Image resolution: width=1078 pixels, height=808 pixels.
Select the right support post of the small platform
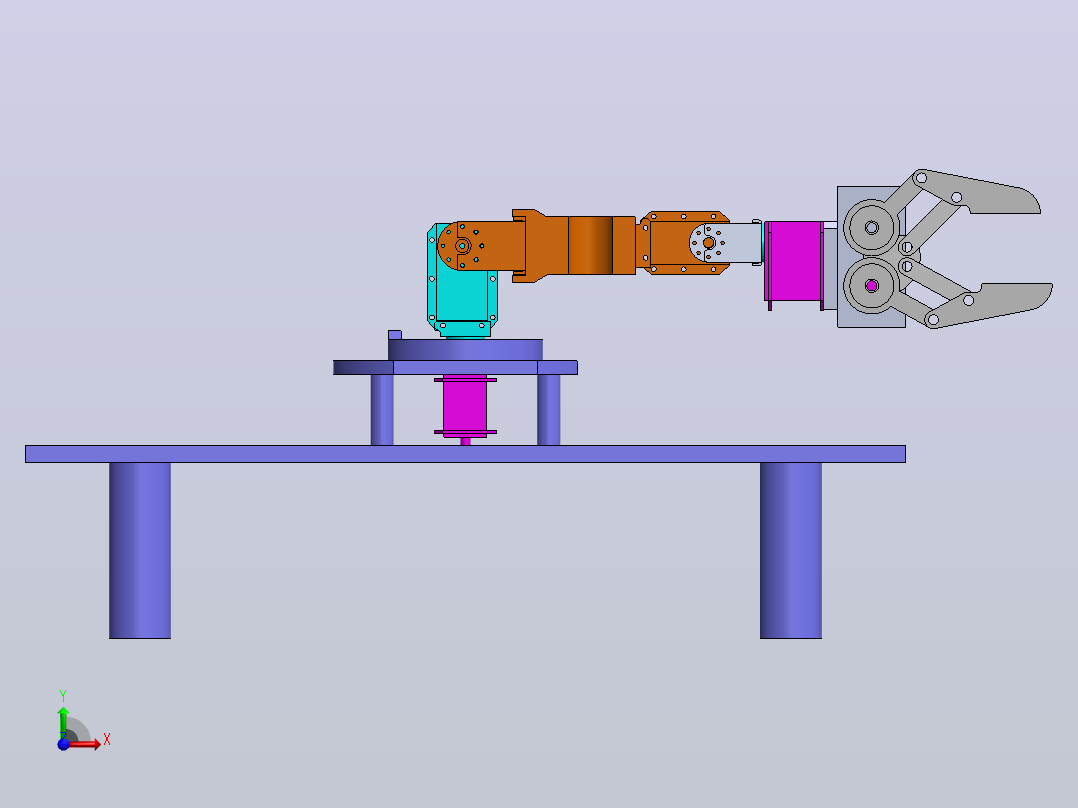click(549, 410)
